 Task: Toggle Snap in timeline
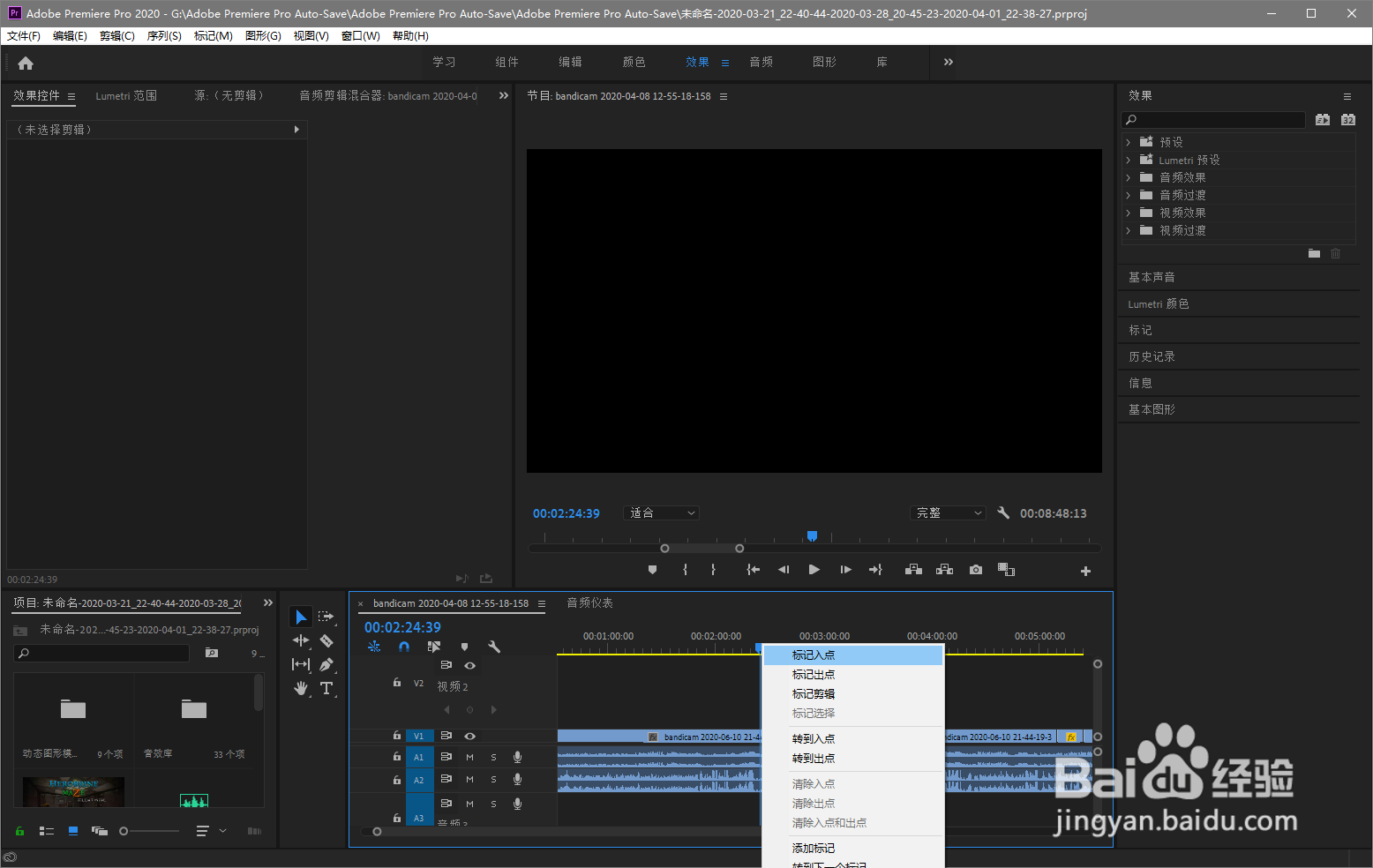pyautogui.click(x=404, y=647)
